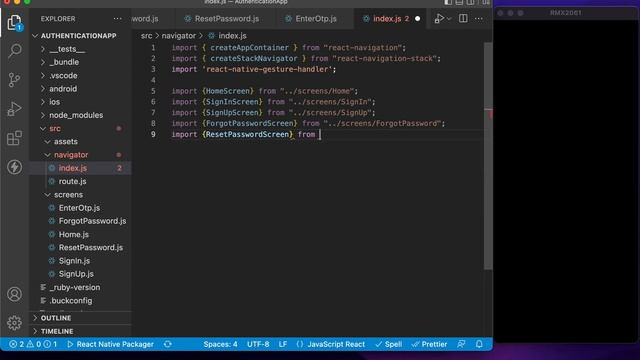Open Run and Debug view
The height and width of the screenshot is (360, 640).
[x=14, y=109]
